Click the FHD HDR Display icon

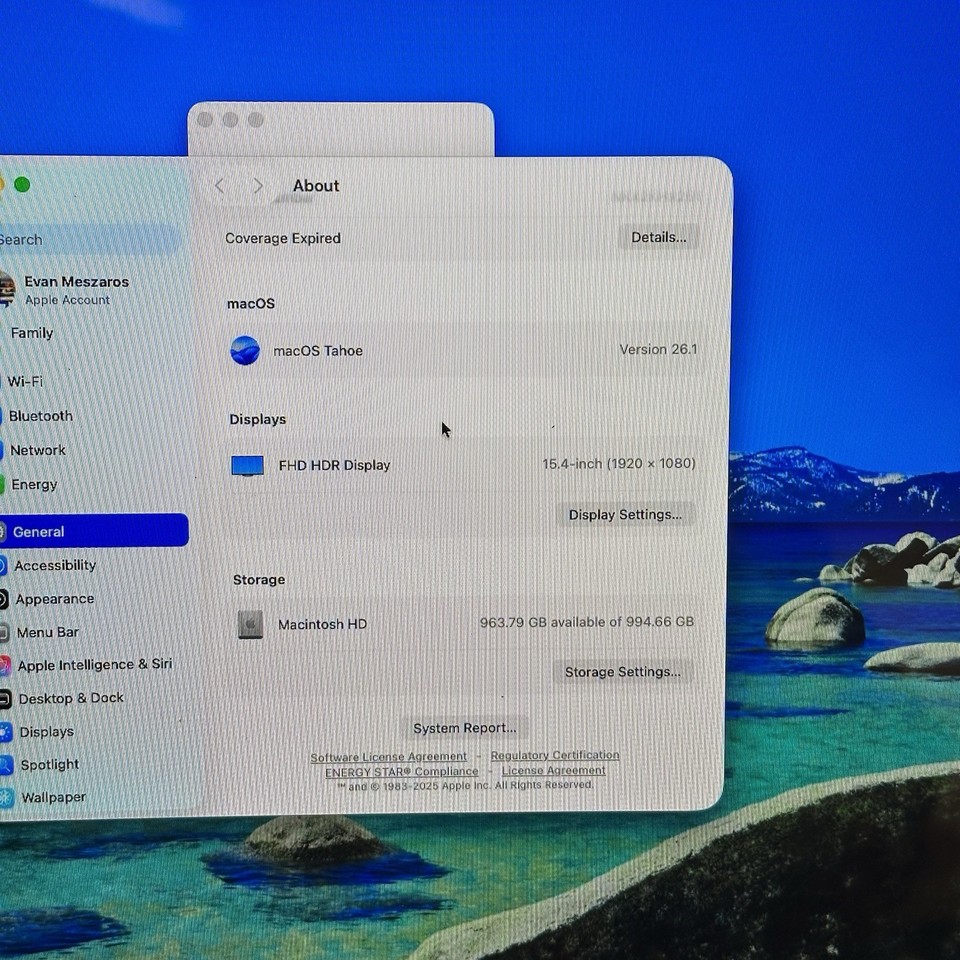pyautogui.click(x=247, y=465)
